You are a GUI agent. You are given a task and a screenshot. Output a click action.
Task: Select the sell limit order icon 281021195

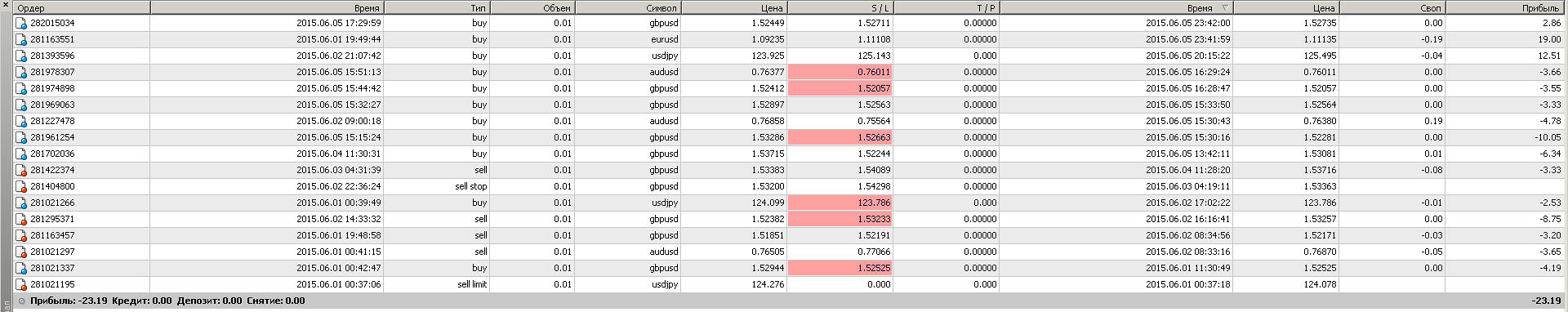coord(21,285)
